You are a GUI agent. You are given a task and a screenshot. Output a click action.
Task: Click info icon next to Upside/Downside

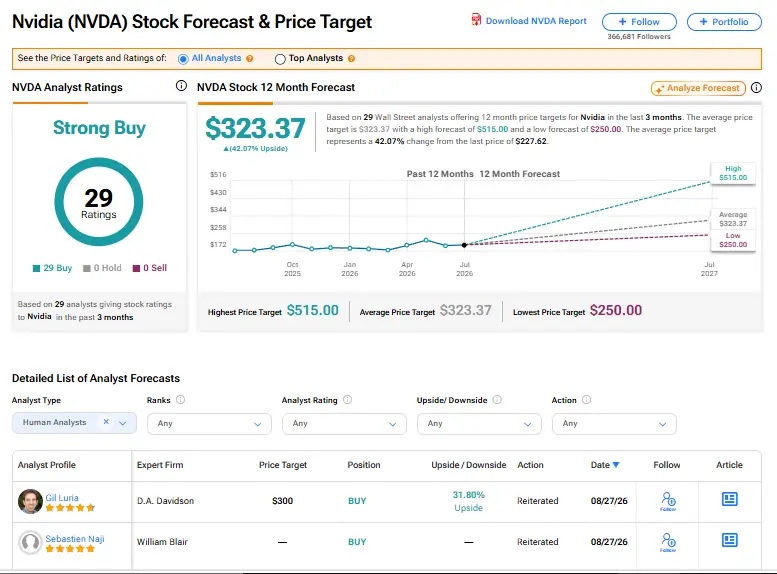(497, 400)
